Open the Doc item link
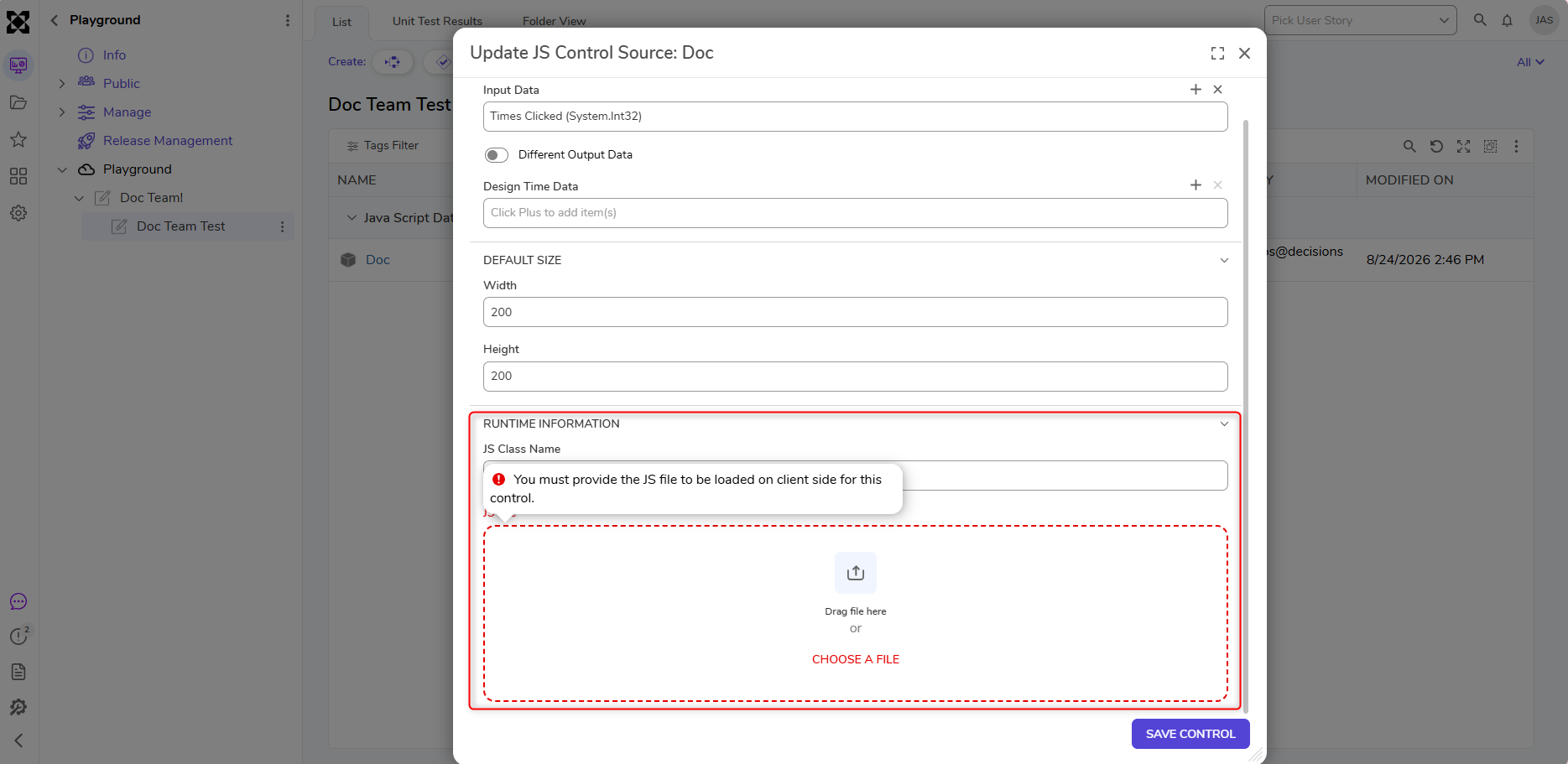Screen dimensions: 1568x764 coord(378,260)
